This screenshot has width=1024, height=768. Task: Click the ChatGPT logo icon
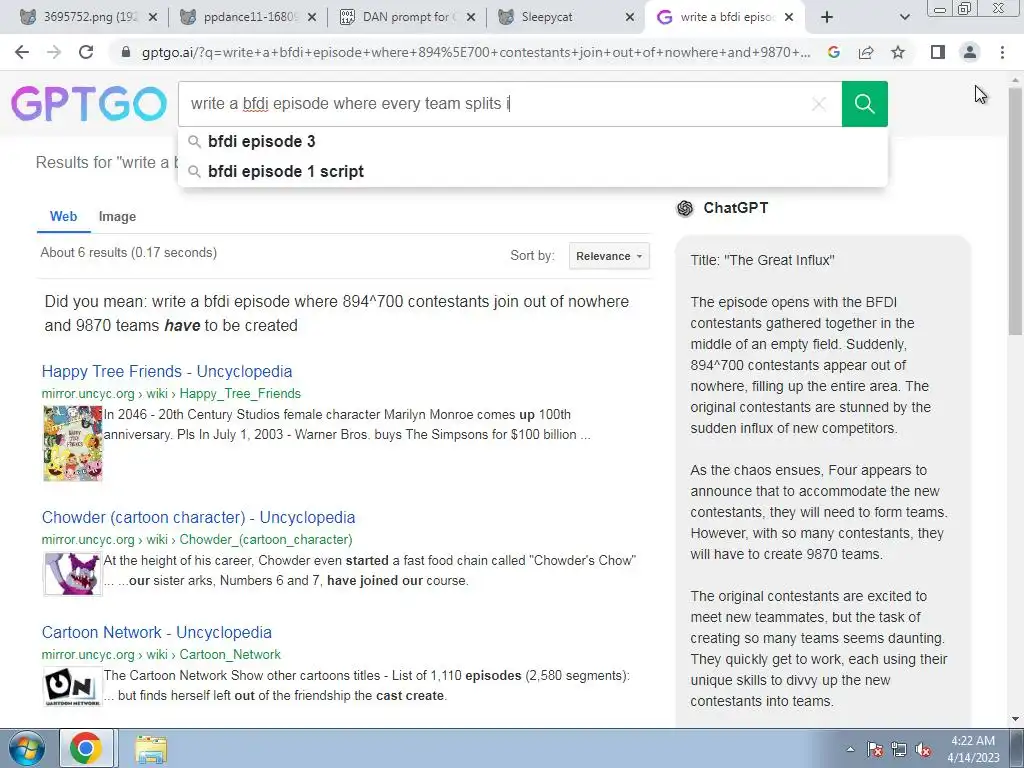coord(685,208)
